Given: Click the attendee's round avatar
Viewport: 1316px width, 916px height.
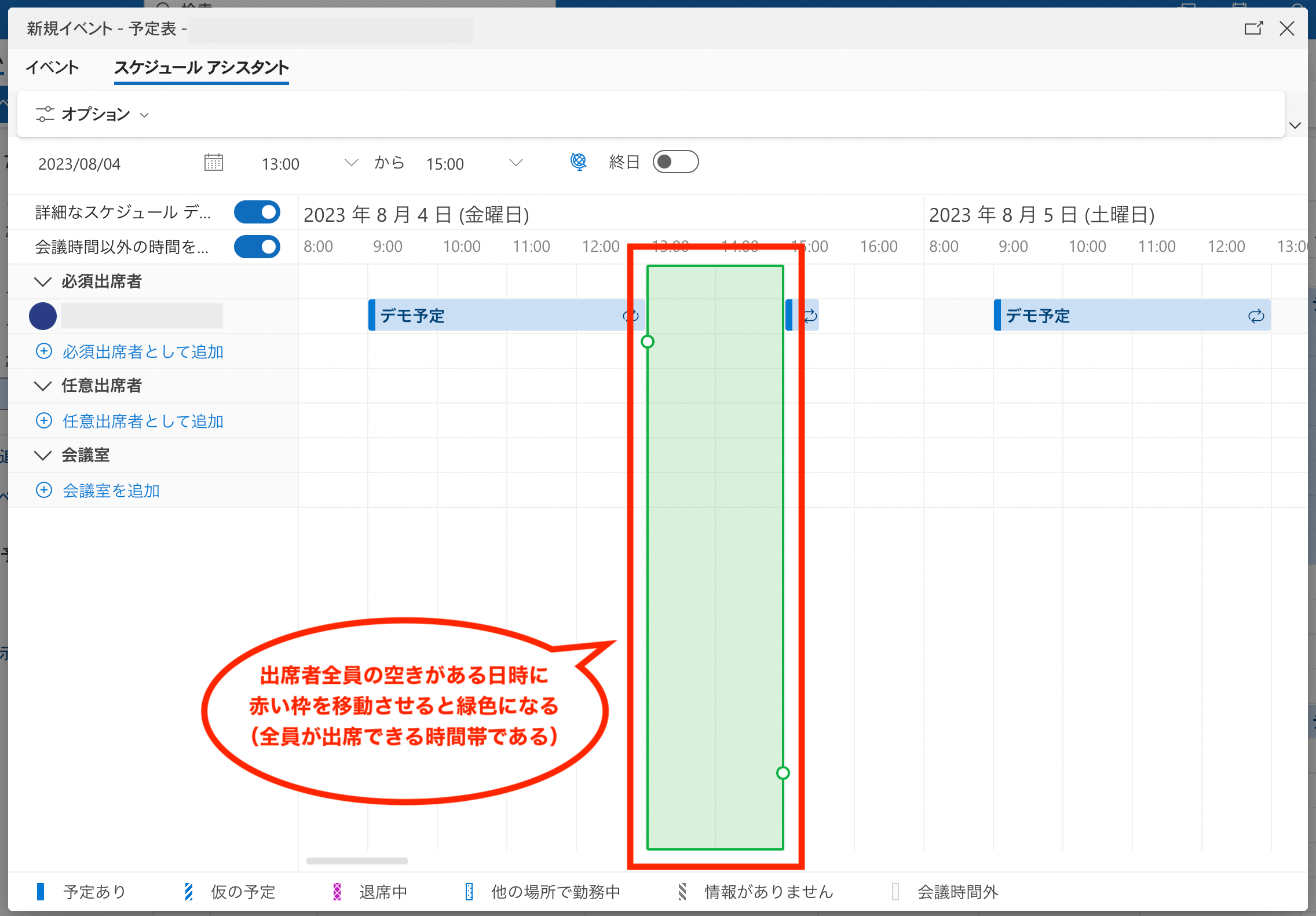Looking at the screenshot, I should [43, 316].
